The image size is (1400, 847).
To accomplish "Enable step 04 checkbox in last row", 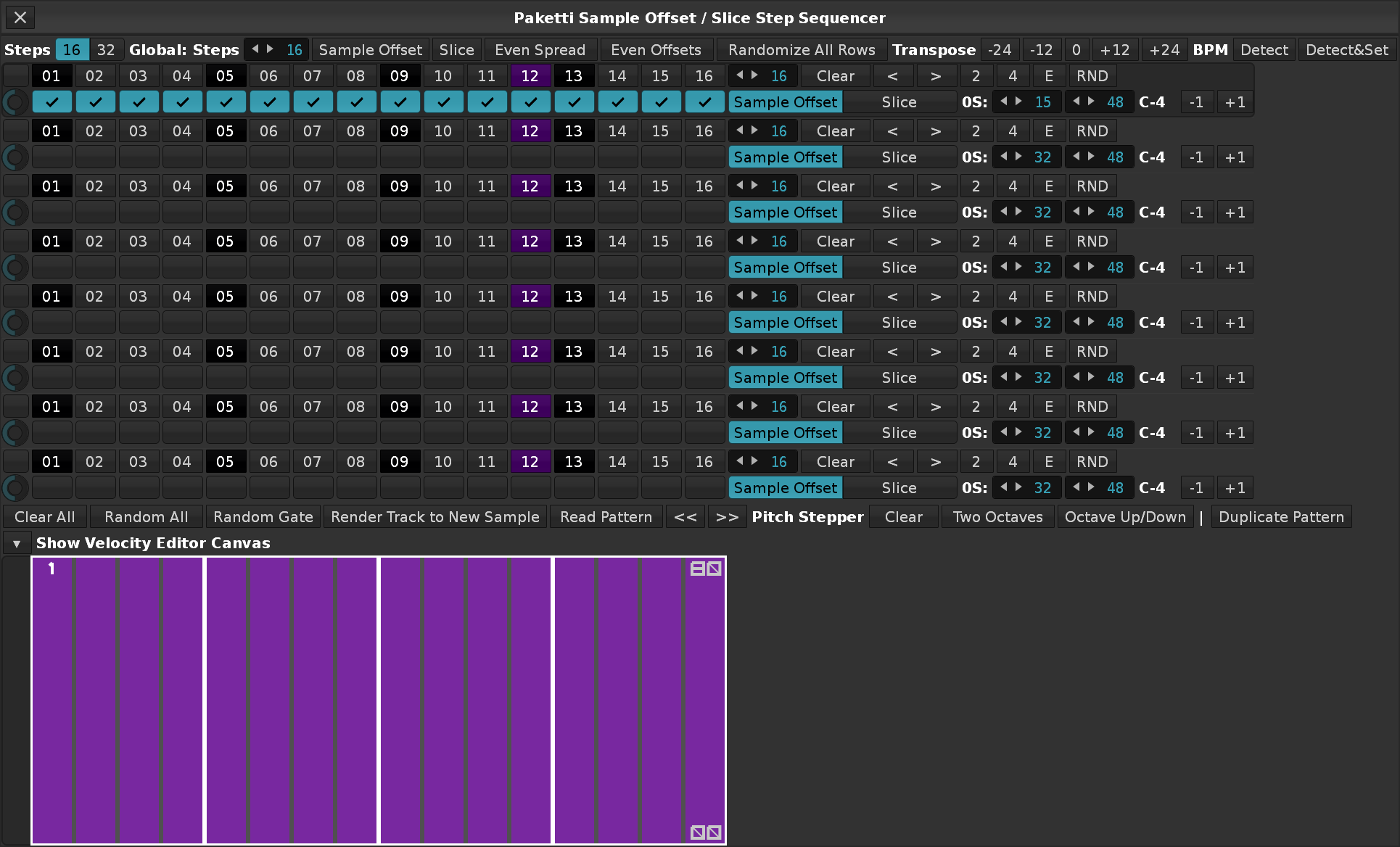I will pyautogui.click(x=182, y=488).
